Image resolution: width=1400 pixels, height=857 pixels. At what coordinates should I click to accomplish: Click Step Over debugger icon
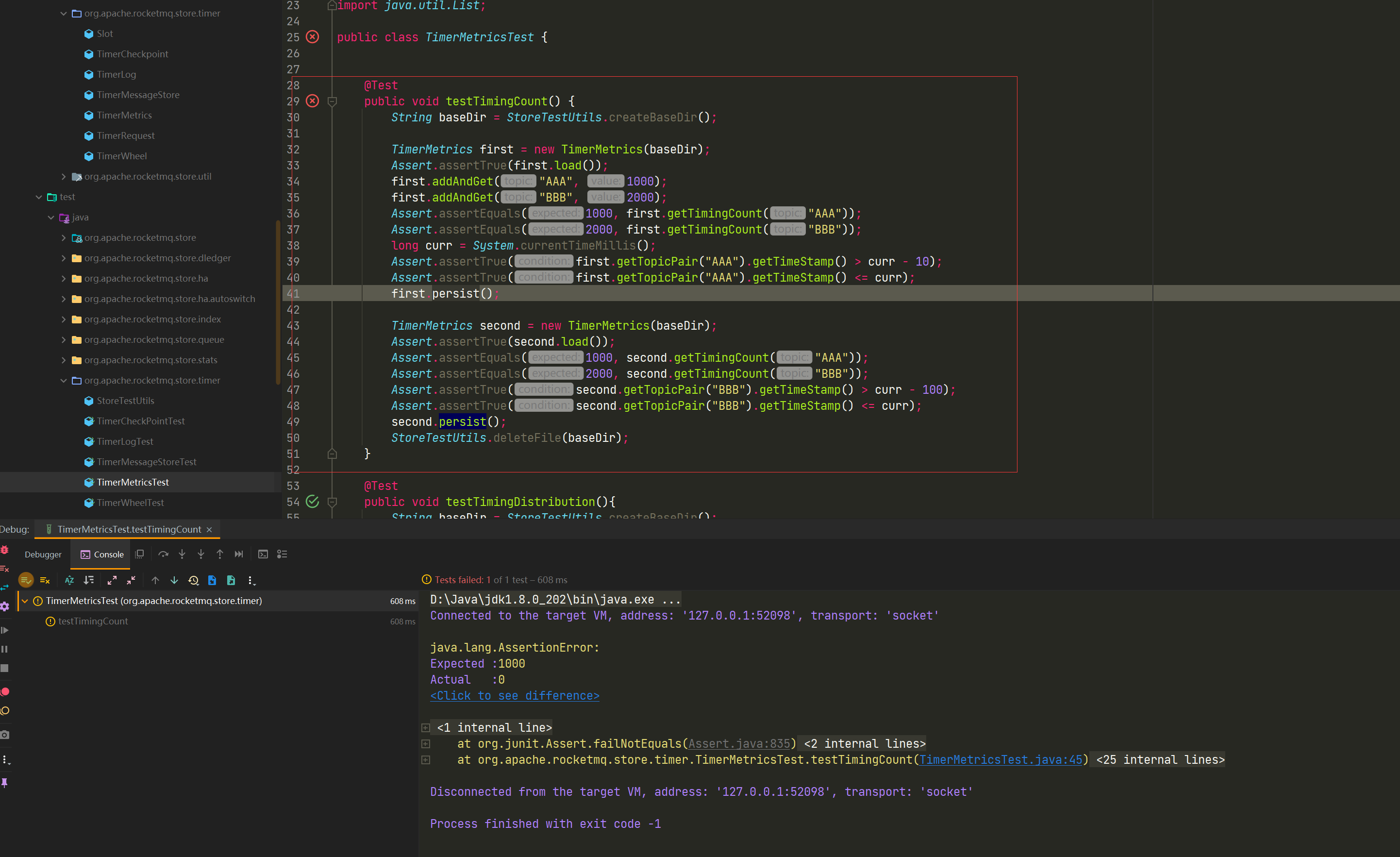(163, 554)
